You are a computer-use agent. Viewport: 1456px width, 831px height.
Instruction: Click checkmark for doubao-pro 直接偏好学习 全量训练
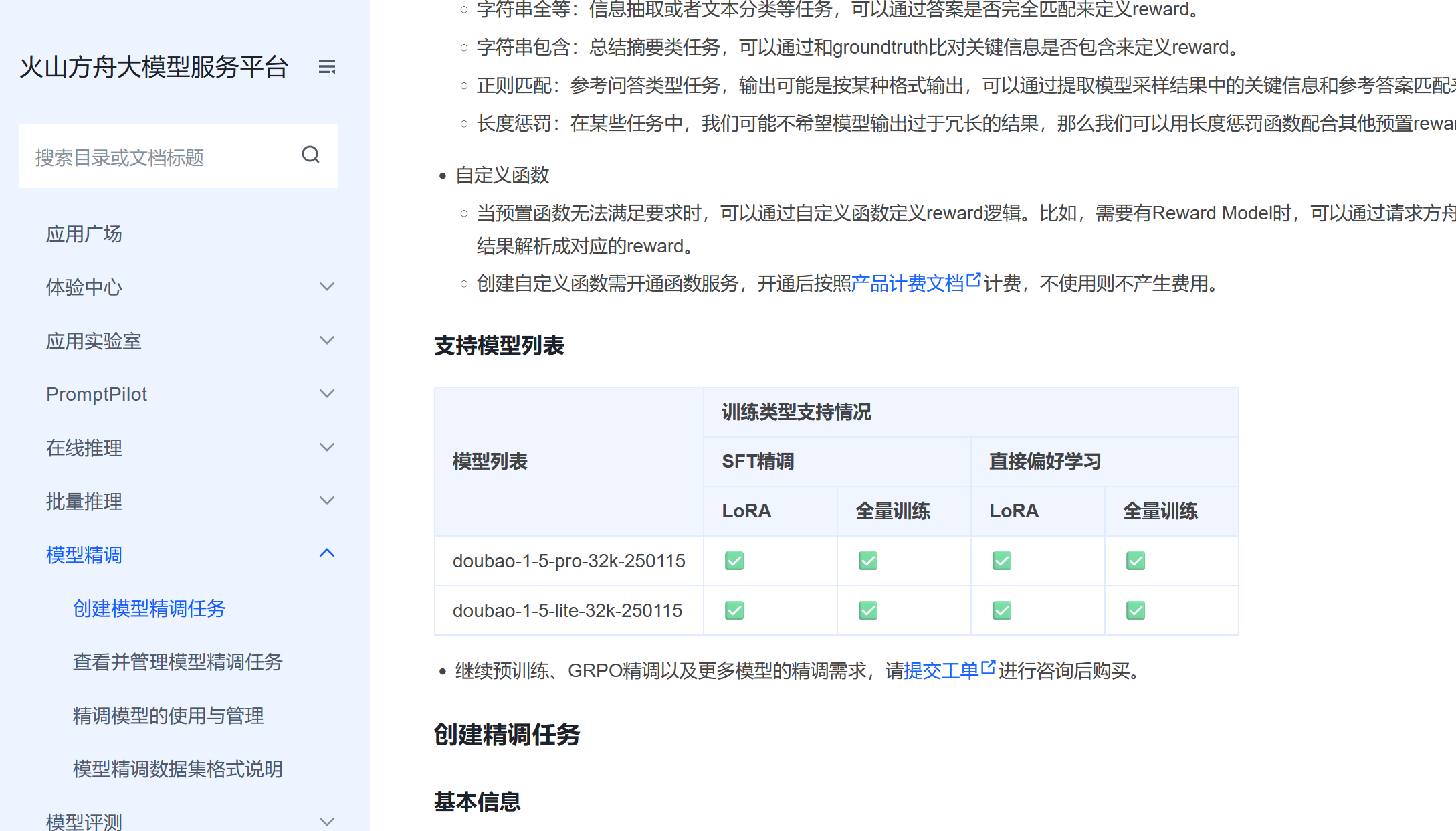1136,561
